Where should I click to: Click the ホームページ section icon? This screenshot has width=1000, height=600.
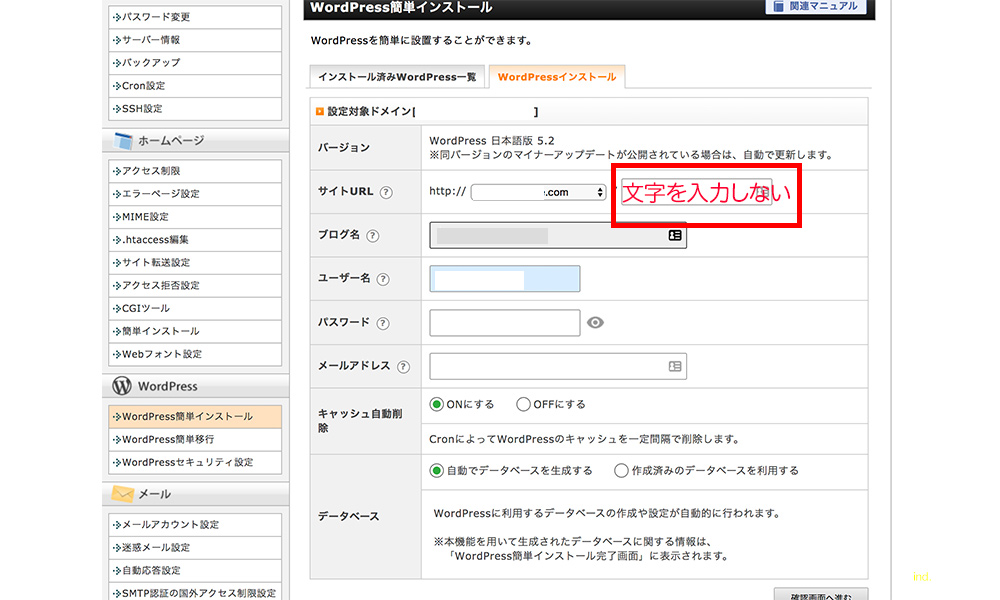tap(123, 140)
